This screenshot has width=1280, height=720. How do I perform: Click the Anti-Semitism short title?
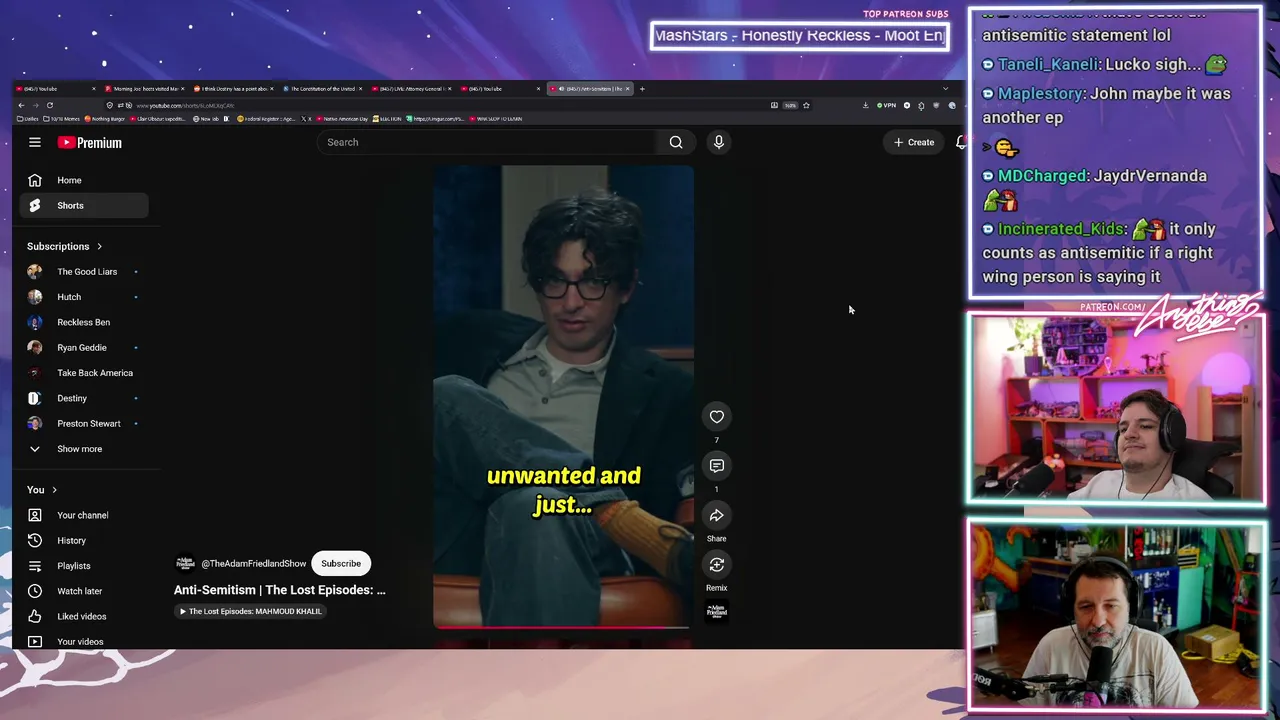(280, 590)
